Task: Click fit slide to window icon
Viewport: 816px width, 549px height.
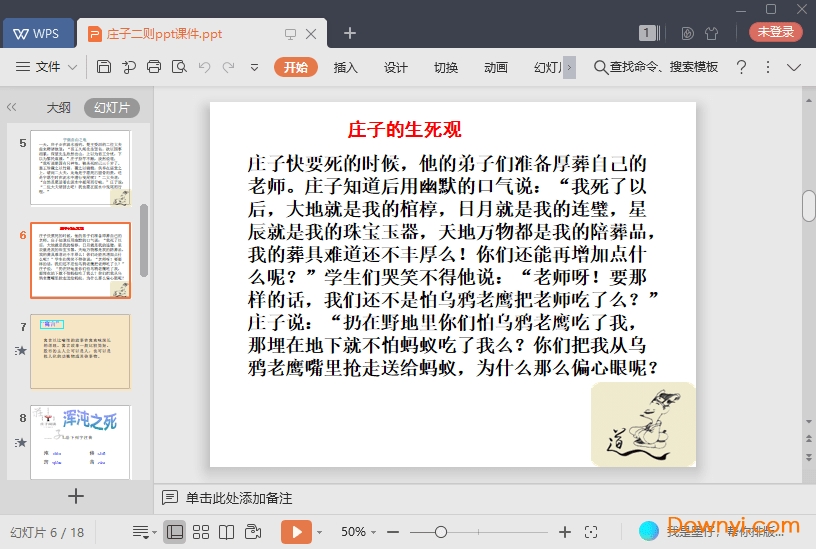Action: pyautogui.click(x=591, y=532)
